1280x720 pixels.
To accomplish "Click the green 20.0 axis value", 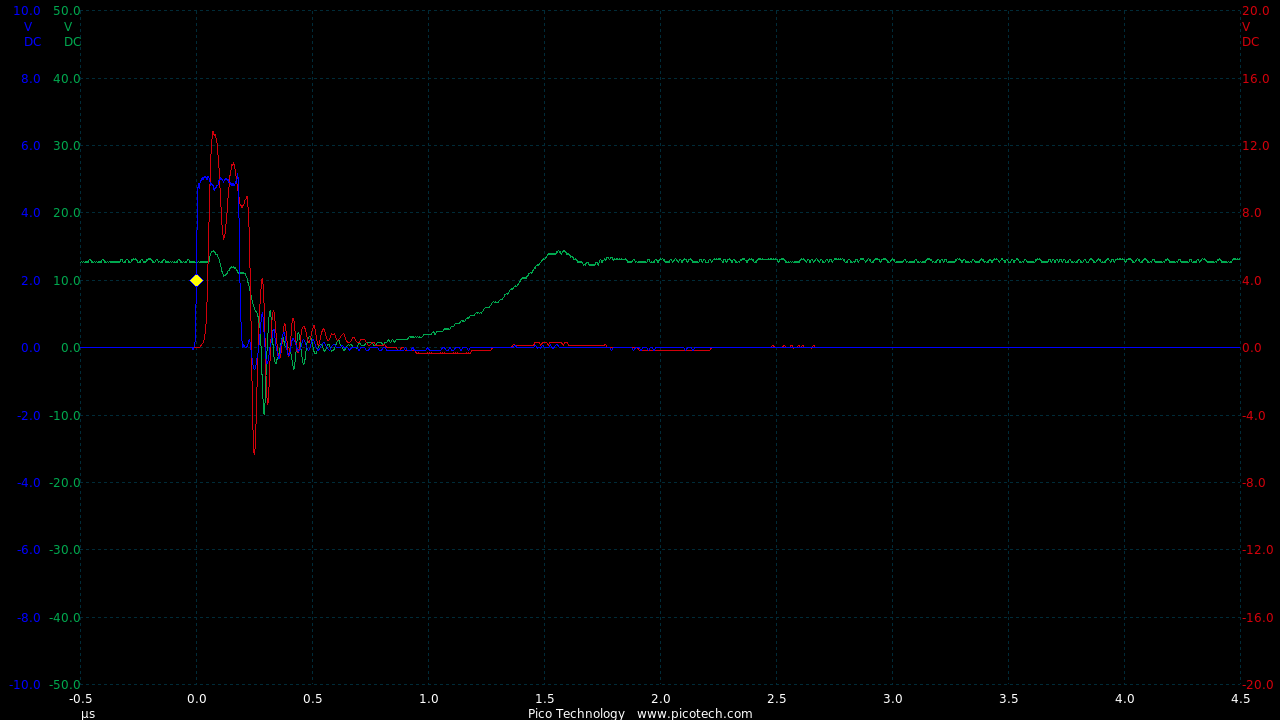I will (x=67, y=213).
